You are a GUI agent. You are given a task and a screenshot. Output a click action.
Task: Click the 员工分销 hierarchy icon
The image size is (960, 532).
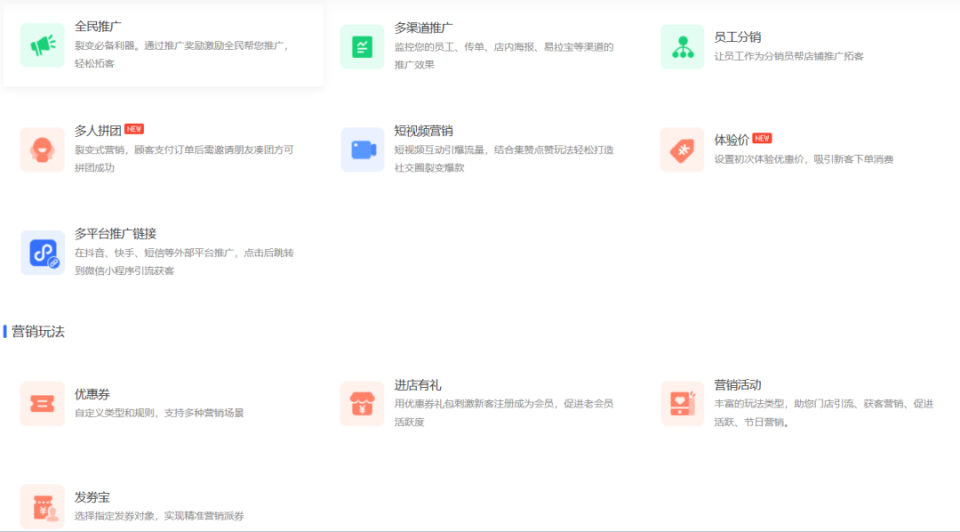(682, 47)
